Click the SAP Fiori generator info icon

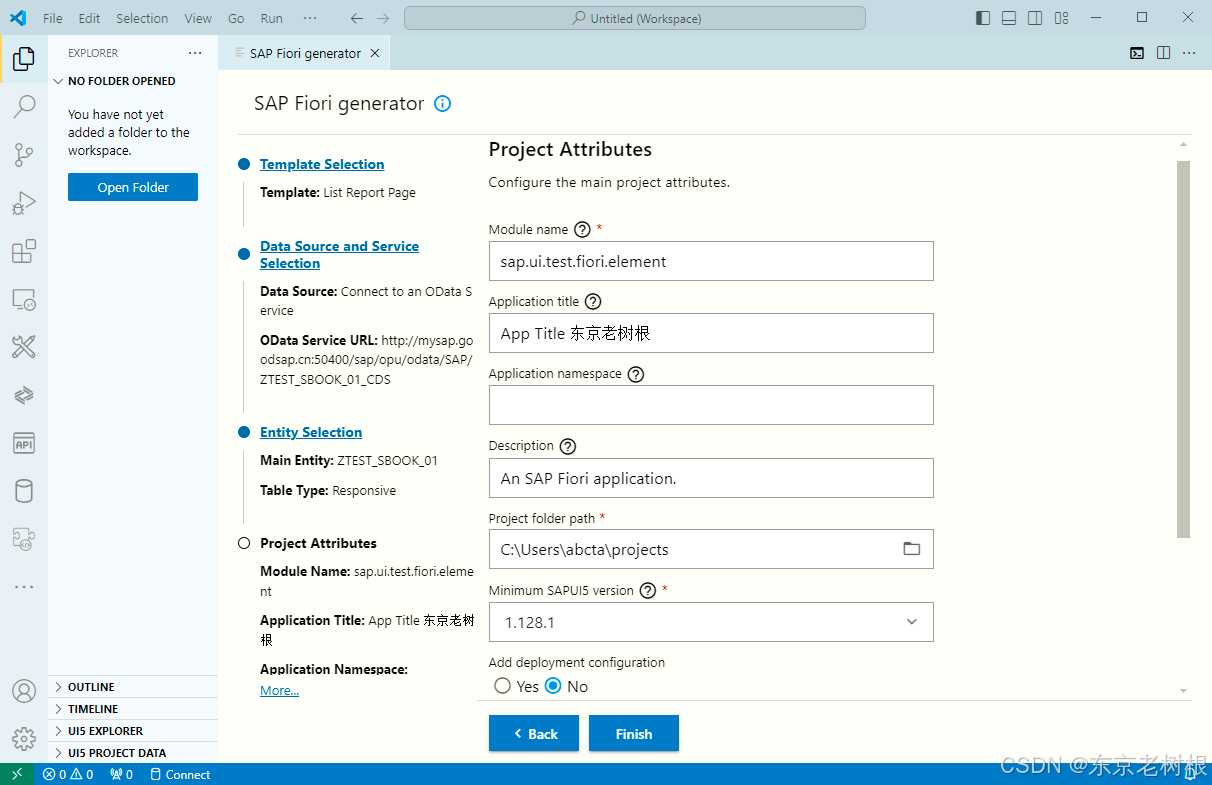(443, 103)
